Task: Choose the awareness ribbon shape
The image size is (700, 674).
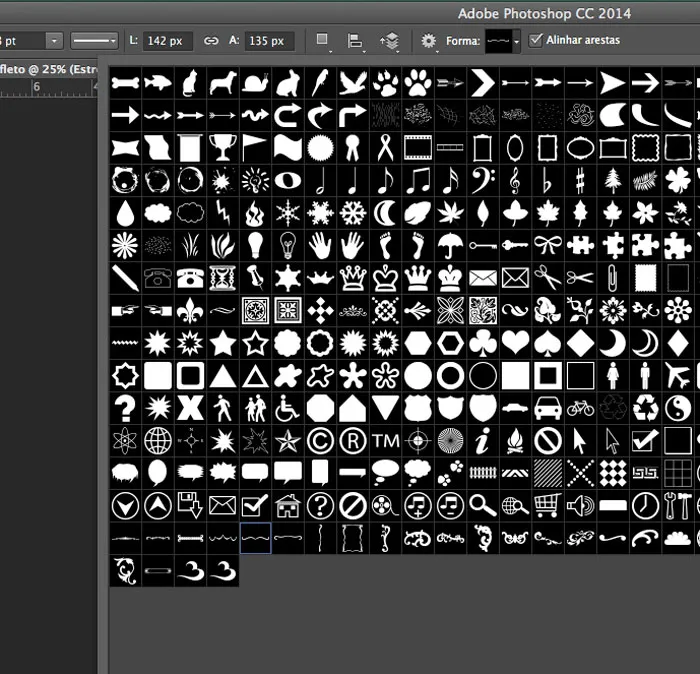Action: click(385, 148)
